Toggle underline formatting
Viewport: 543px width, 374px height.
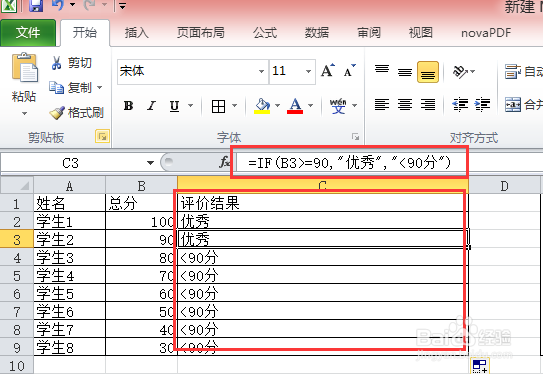pos(175,106)
